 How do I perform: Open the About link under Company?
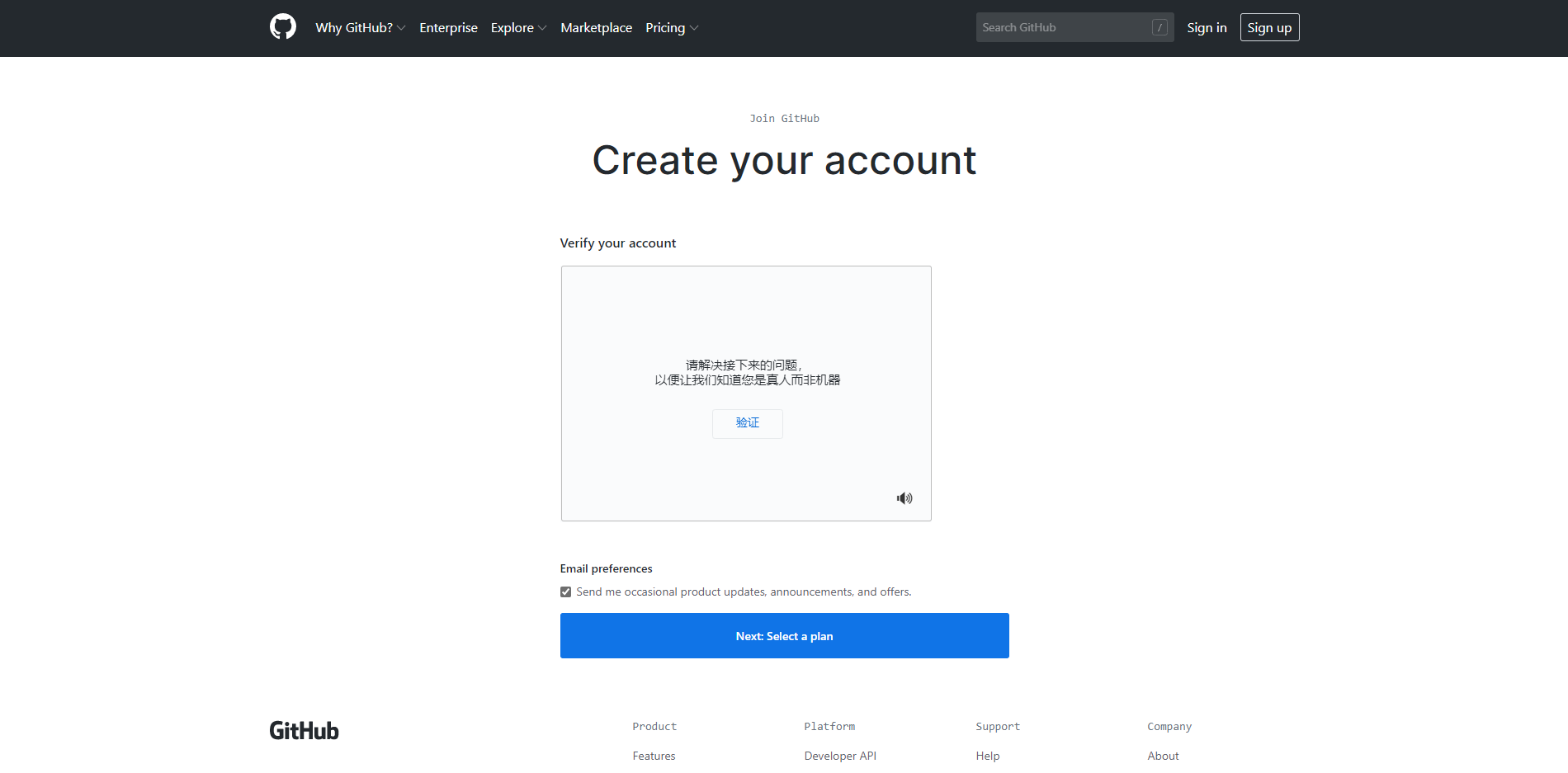(1163, 756)
